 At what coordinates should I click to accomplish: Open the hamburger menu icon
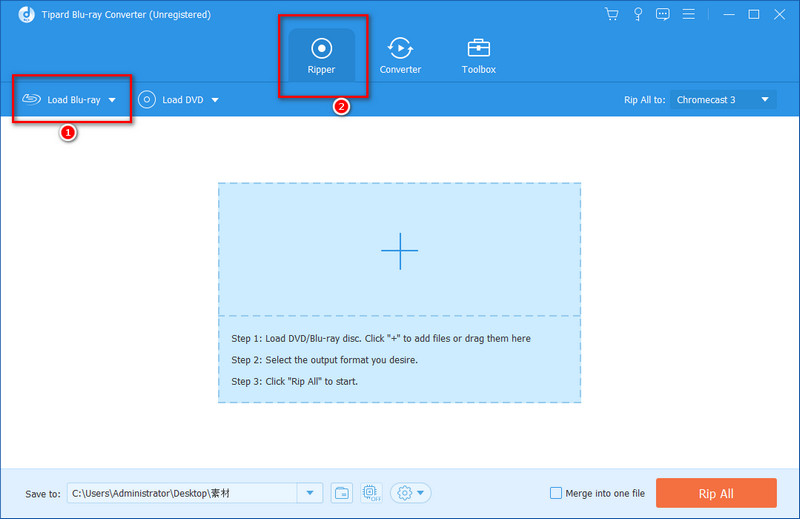[x=689, y=14]
